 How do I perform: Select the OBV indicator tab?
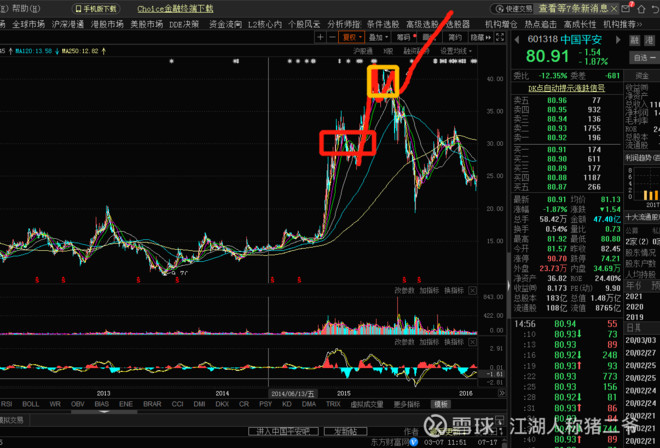click(x=77, y=404)
